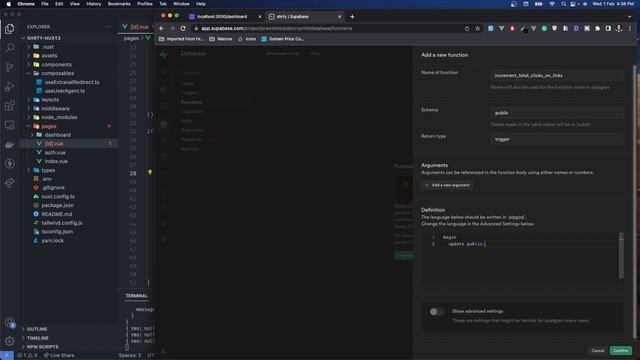
Task: Open the Profiles menu
Action: 144,4
